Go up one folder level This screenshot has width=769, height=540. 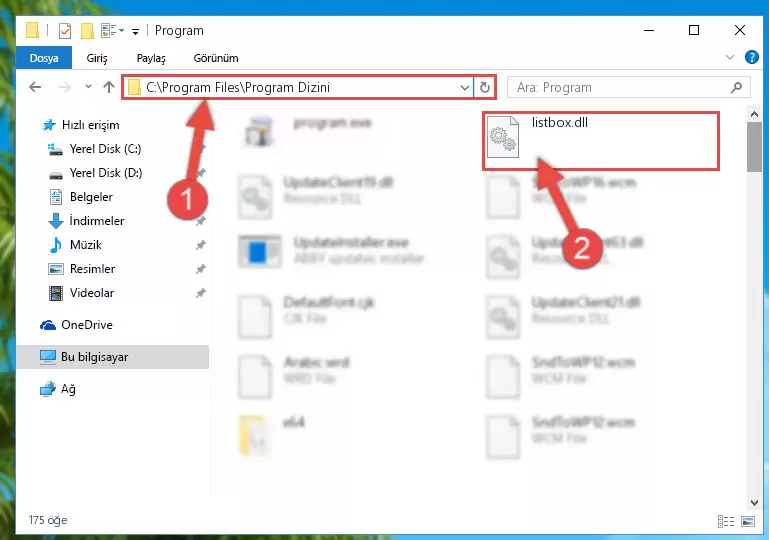pyautogui.click(x=108, y=87)
